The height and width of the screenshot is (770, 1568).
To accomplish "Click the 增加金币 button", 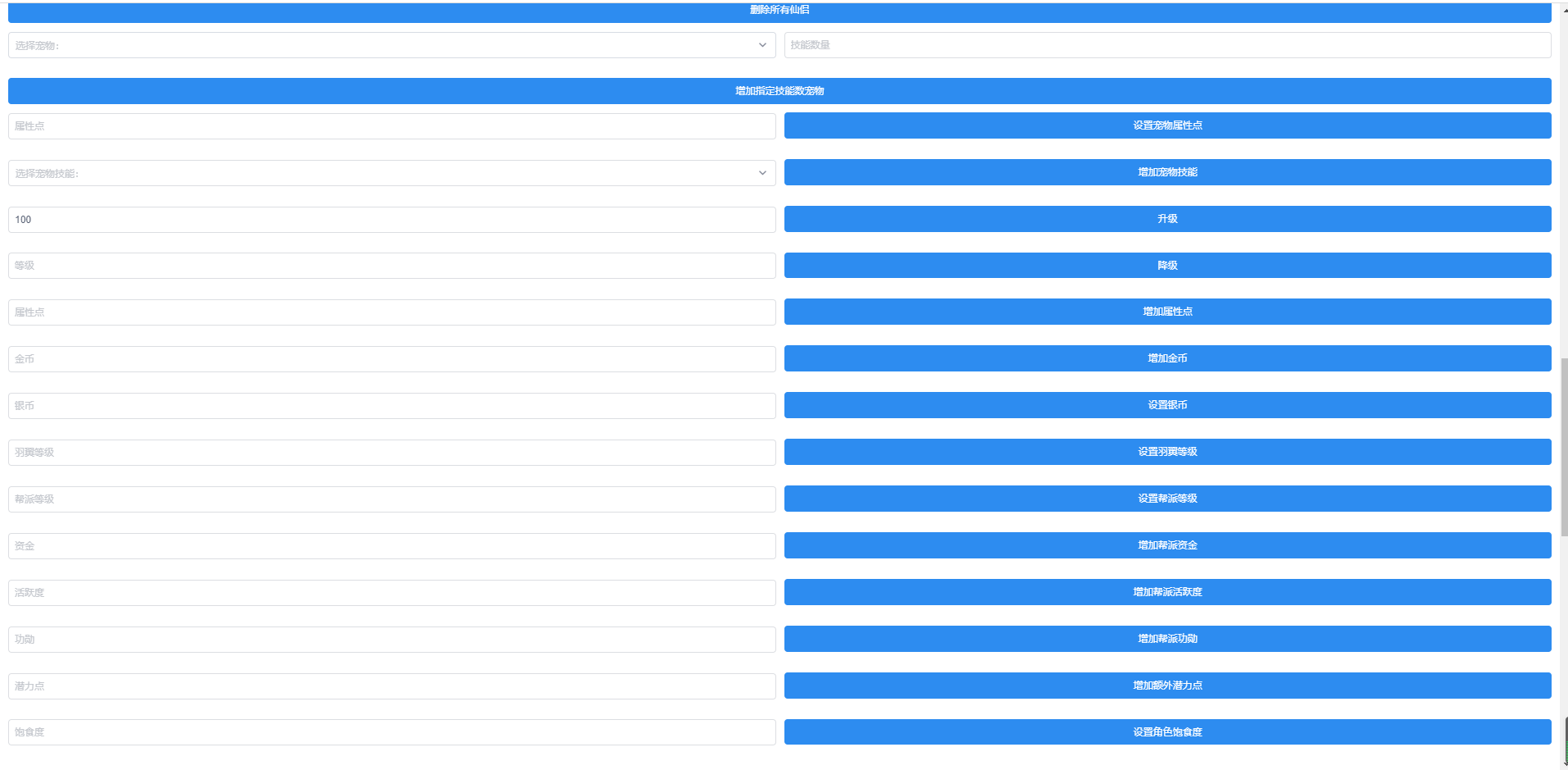I will click(1167, 358).
